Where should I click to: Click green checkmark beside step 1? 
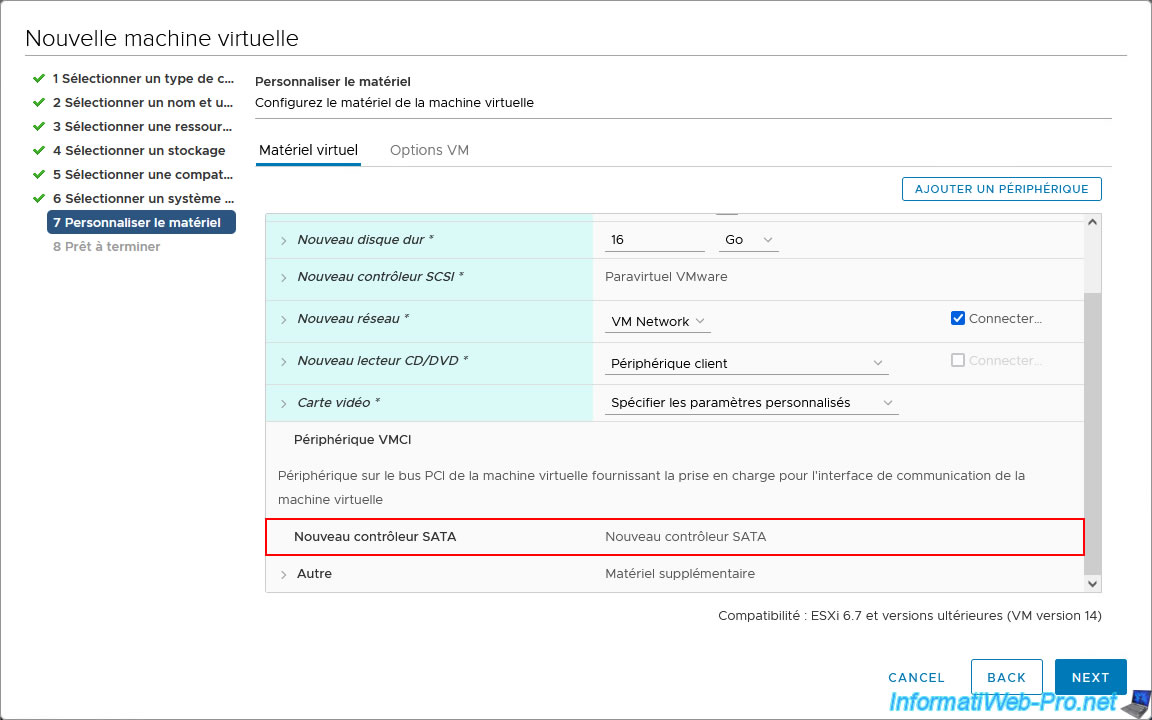39,78
